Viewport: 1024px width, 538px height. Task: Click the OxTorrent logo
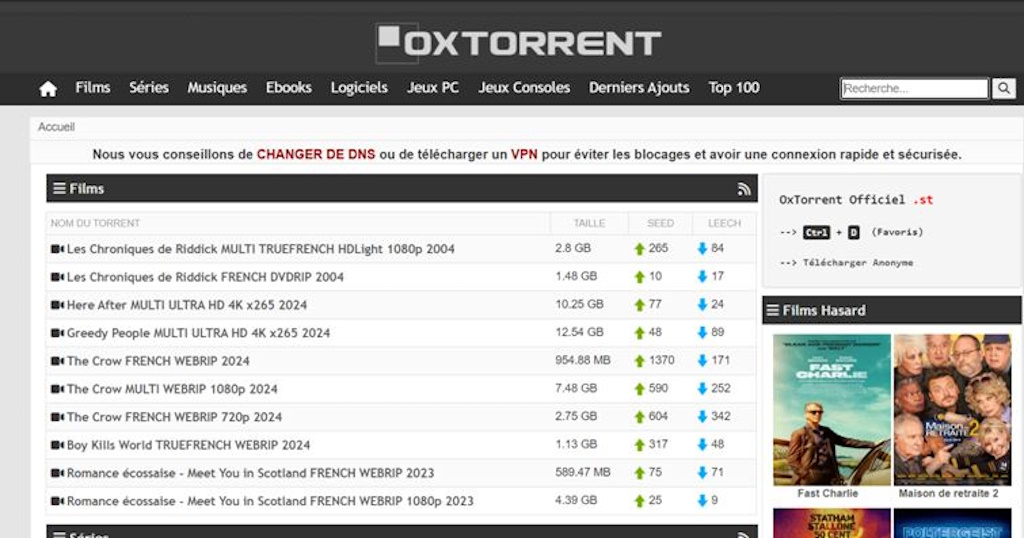tap(518, 43)
